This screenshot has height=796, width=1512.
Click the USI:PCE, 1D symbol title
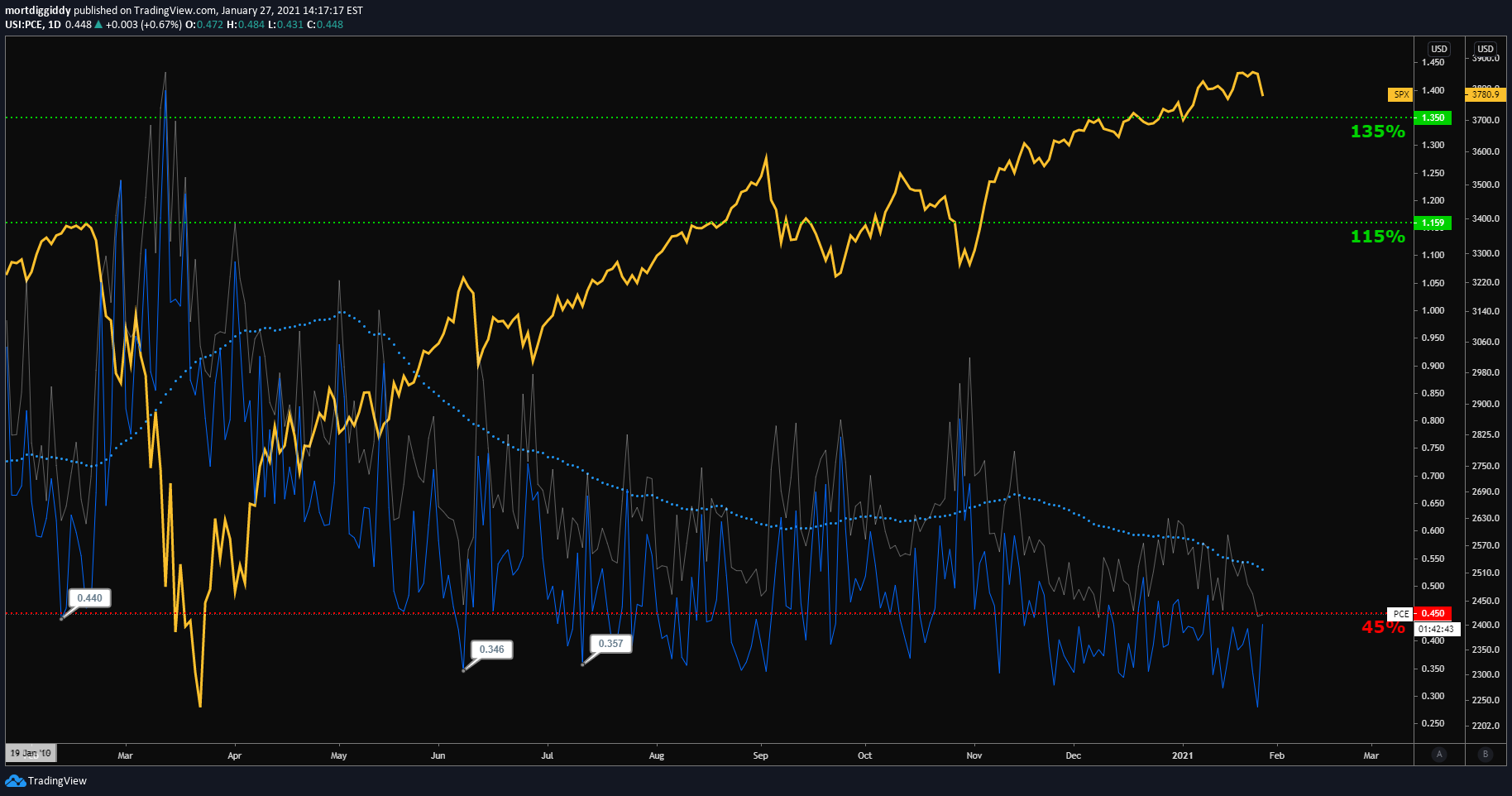[33, 24]
